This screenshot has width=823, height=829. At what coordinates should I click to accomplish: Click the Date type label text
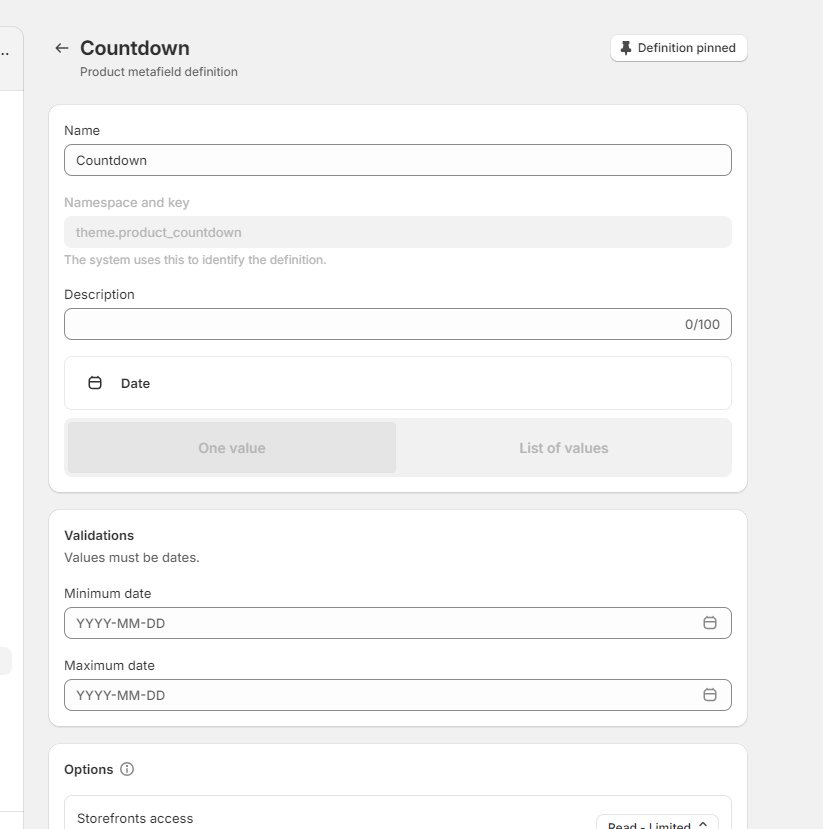[x=135, y=383]
